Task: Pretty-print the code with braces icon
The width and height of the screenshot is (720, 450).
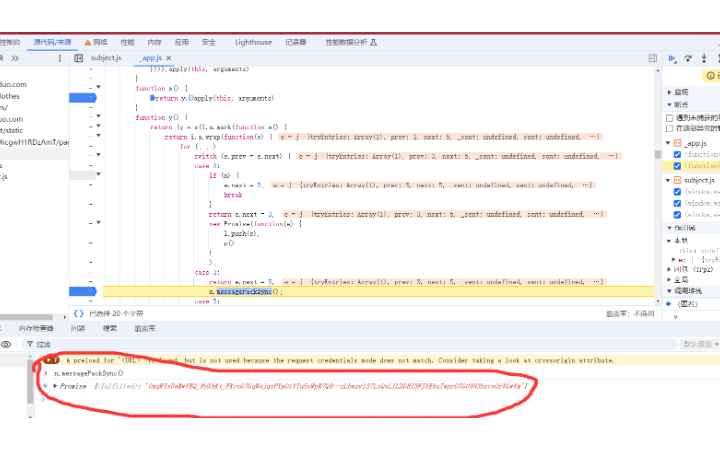Action: tap(79, 313)
